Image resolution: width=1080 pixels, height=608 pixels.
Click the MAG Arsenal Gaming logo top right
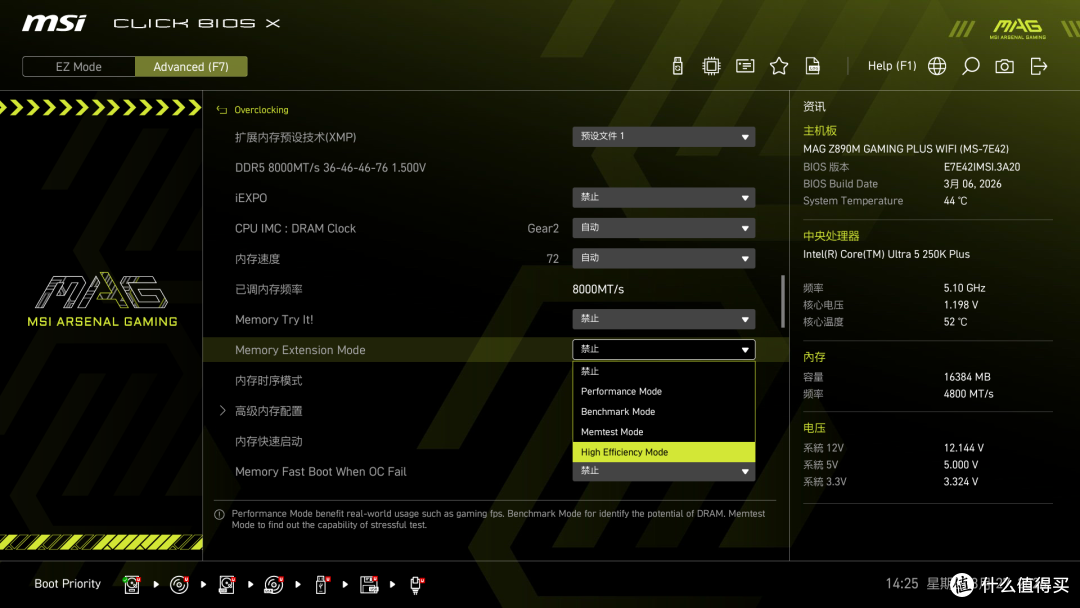pyautogui.click(x=1017, y=28)
